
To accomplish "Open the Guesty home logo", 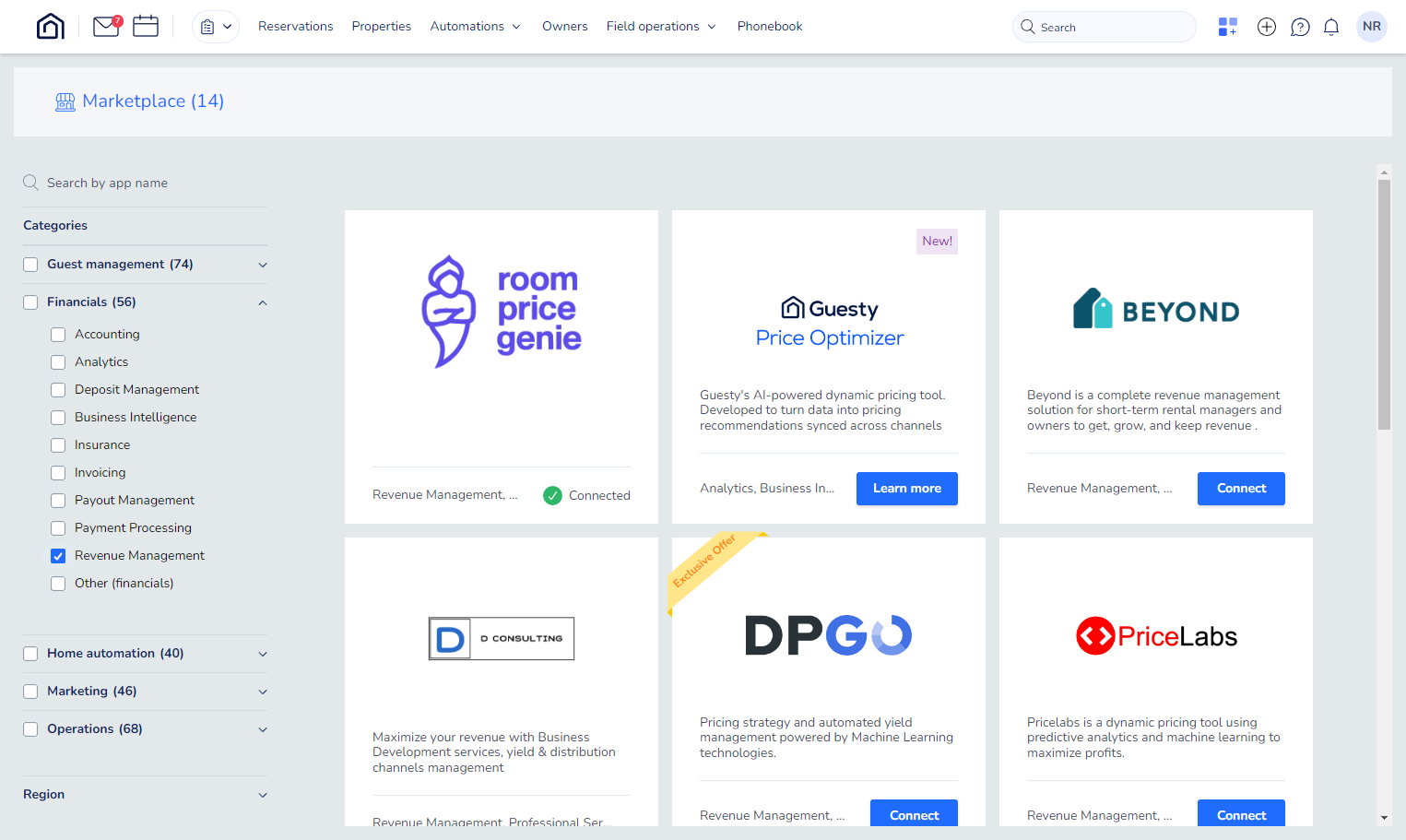I will pos(51,27).
